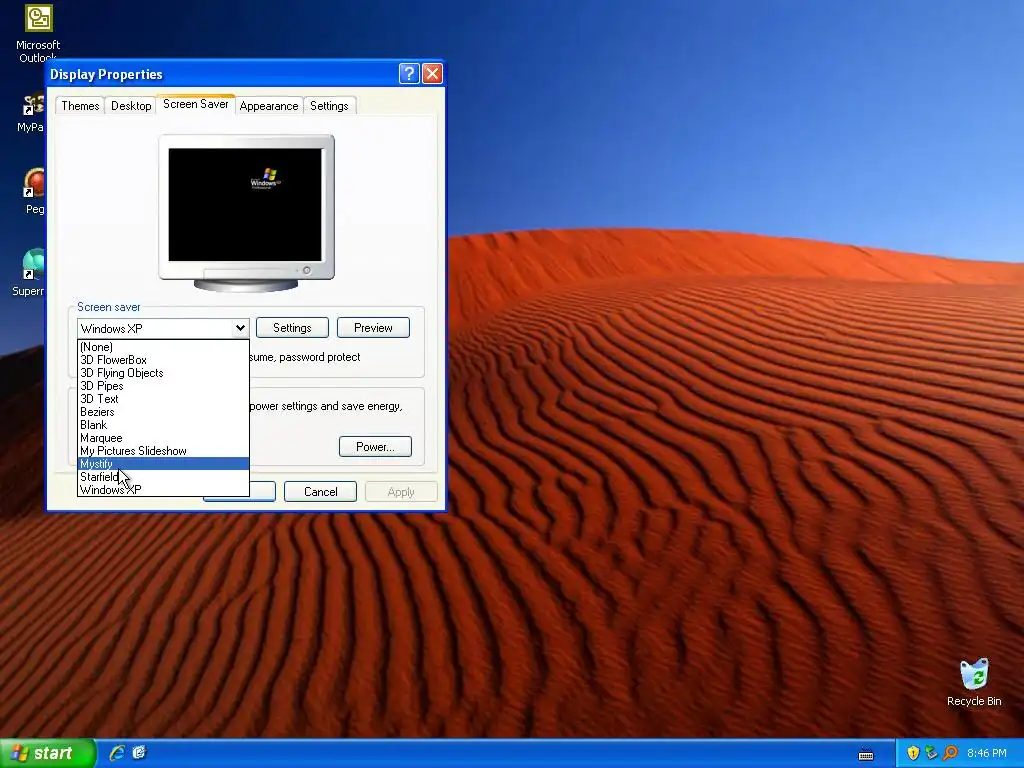
Task: Collapse the screen saver dropdown arrow
Action: point(240,328)
